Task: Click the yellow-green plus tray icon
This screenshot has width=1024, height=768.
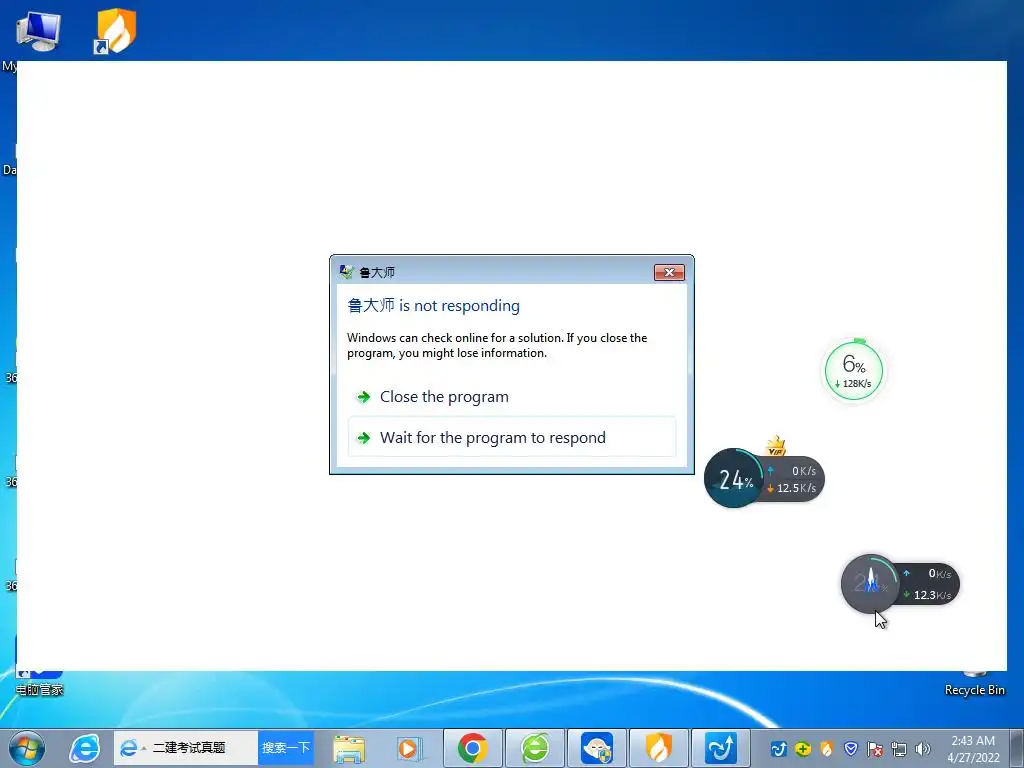Action: coord(803,748)
